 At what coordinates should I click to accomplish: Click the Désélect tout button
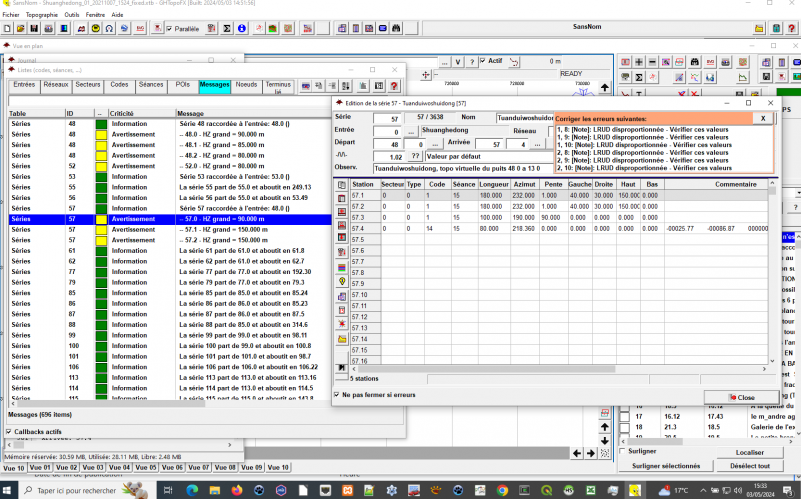point(749,466)
